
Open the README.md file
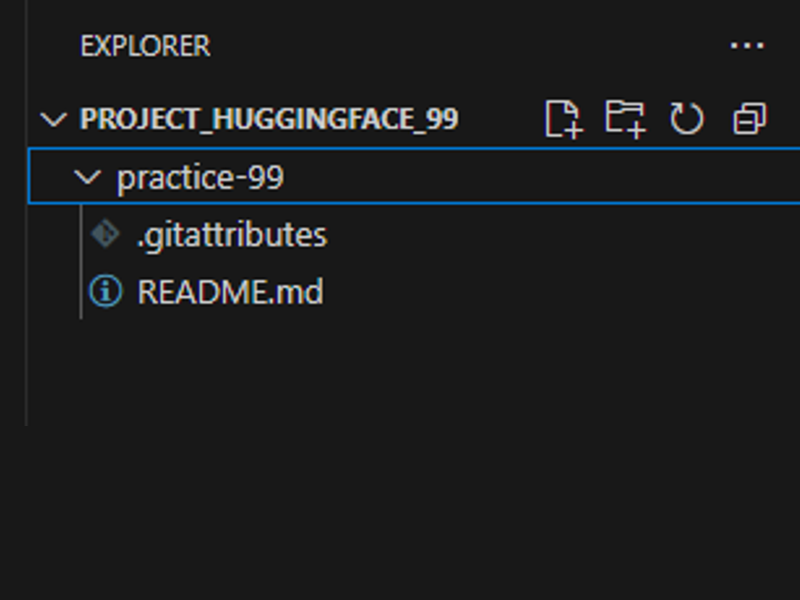230,292
